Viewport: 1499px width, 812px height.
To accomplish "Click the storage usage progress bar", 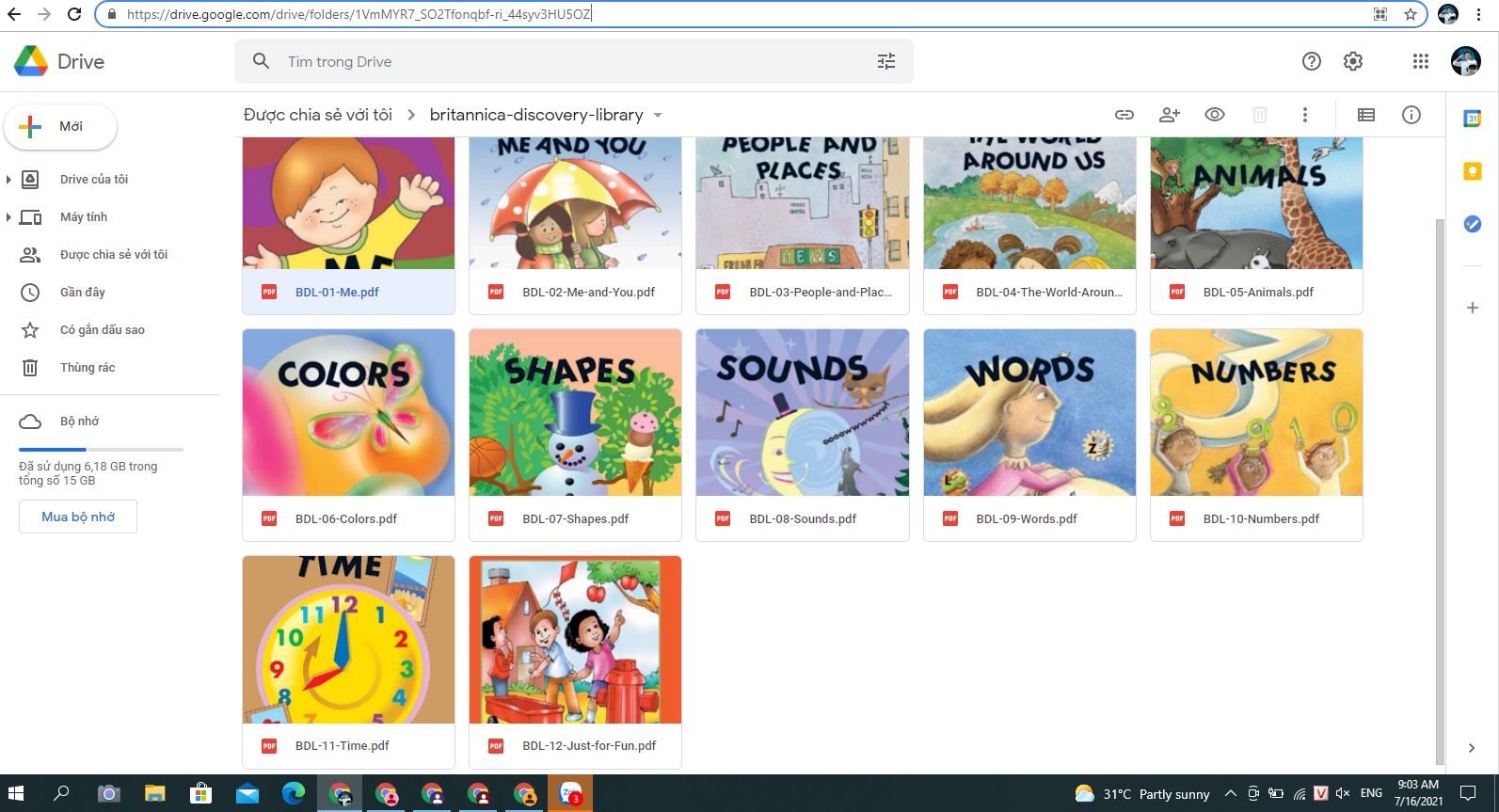I will pyautogui.click(x=101, y=450).
